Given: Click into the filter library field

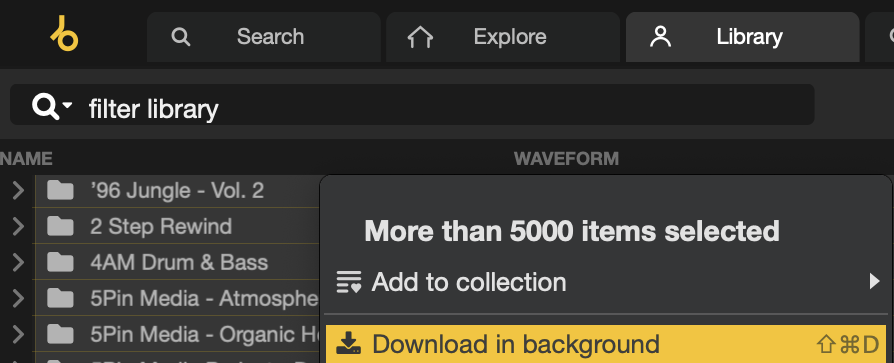Looking at the screenshot, I should click(x=412, y=105).
